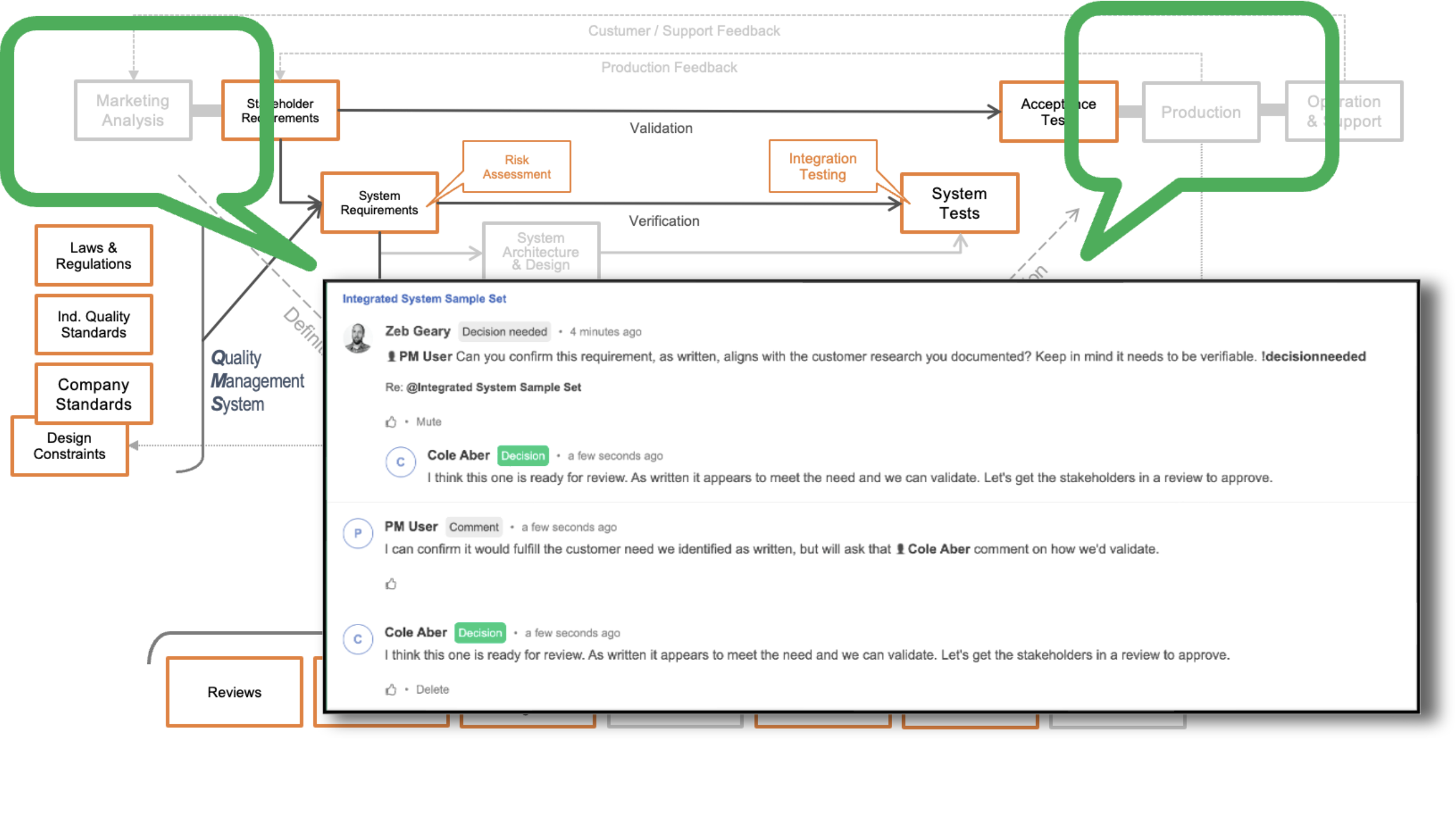The height and width of the screenshot is (816, 1456).
Task: Select the Company Standards box
Action: (93, 393)
